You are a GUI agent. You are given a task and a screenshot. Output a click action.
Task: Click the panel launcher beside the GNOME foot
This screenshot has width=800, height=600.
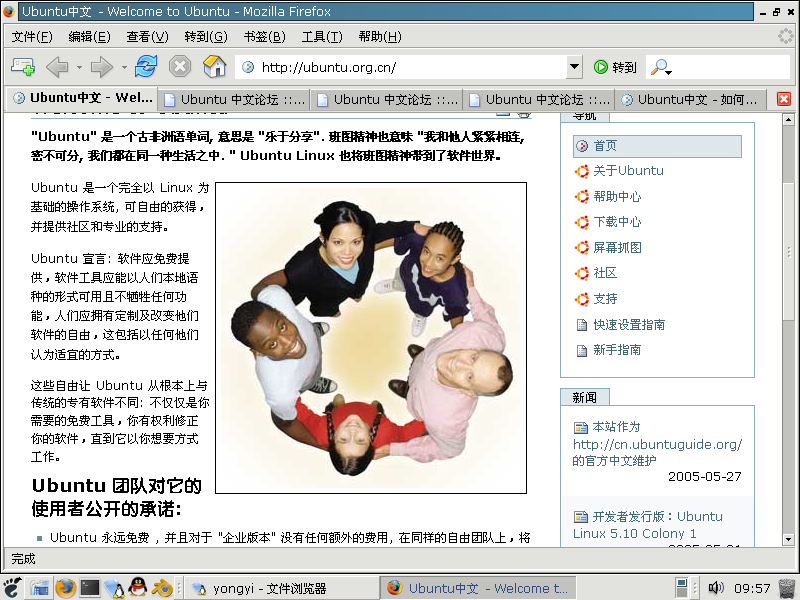point(39,588)
